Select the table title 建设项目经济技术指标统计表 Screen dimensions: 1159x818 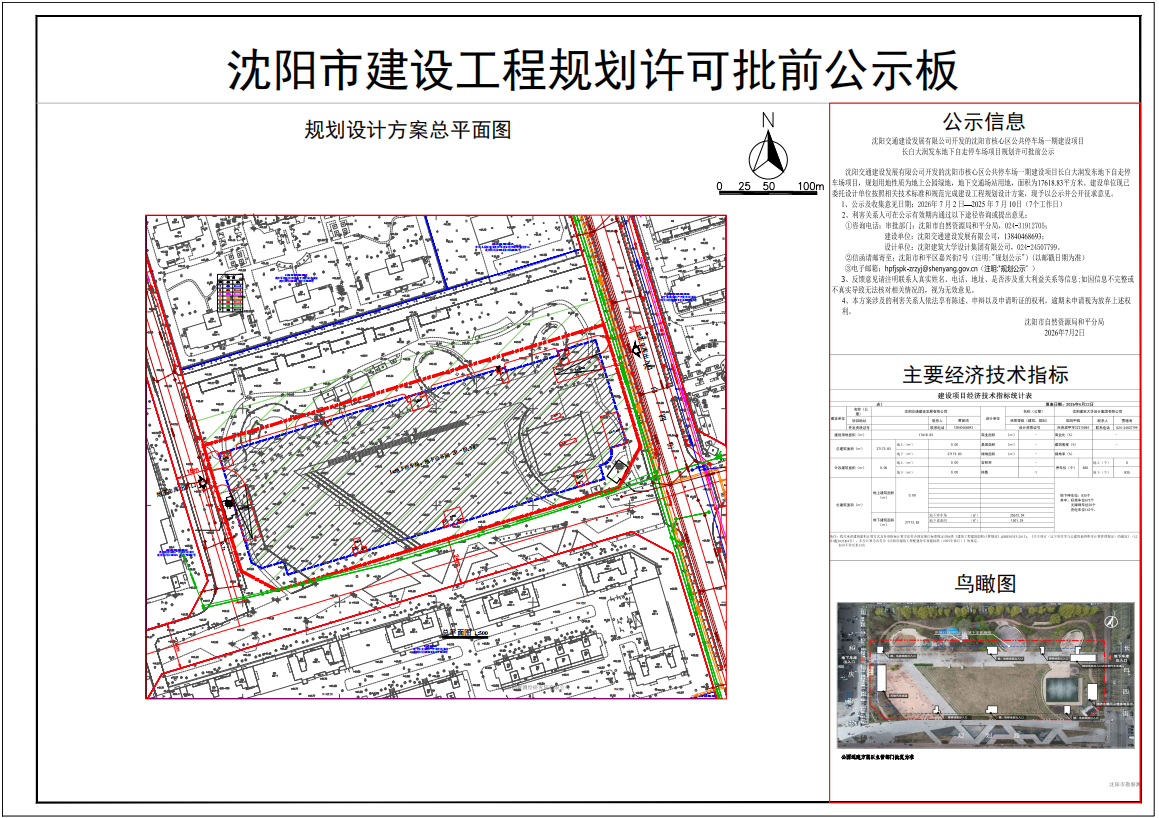(x=985, y=396)
